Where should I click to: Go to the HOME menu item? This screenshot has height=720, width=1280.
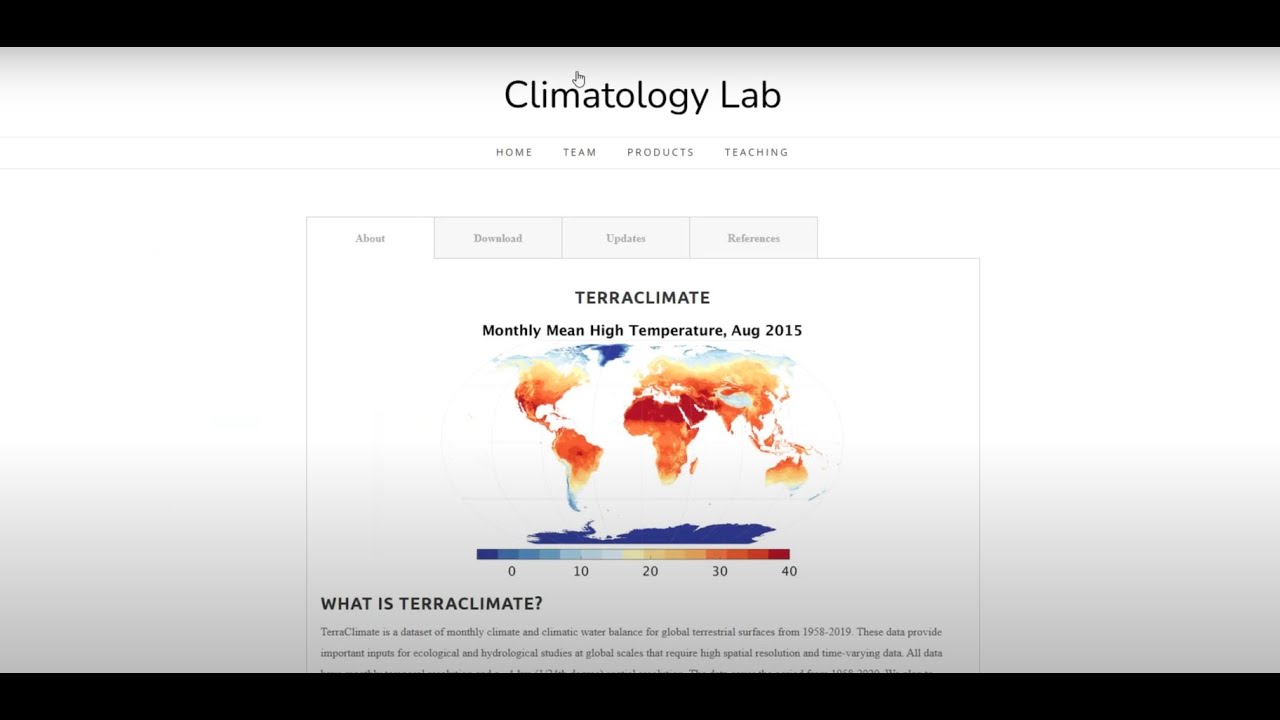point(514,152)
